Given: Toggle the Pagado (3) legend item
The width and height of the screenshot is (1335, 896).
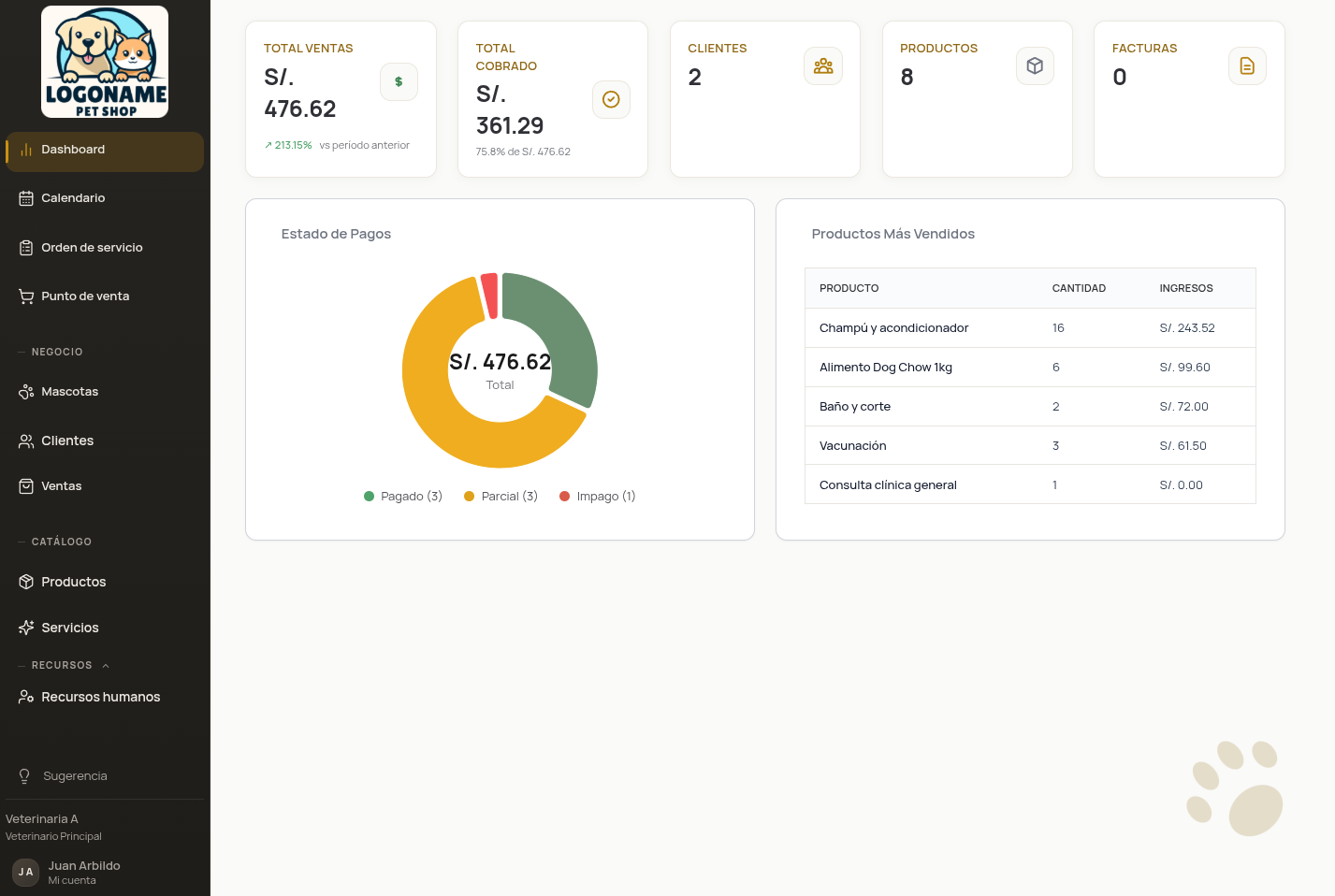Looking at the screenshot, I should 403,497.
